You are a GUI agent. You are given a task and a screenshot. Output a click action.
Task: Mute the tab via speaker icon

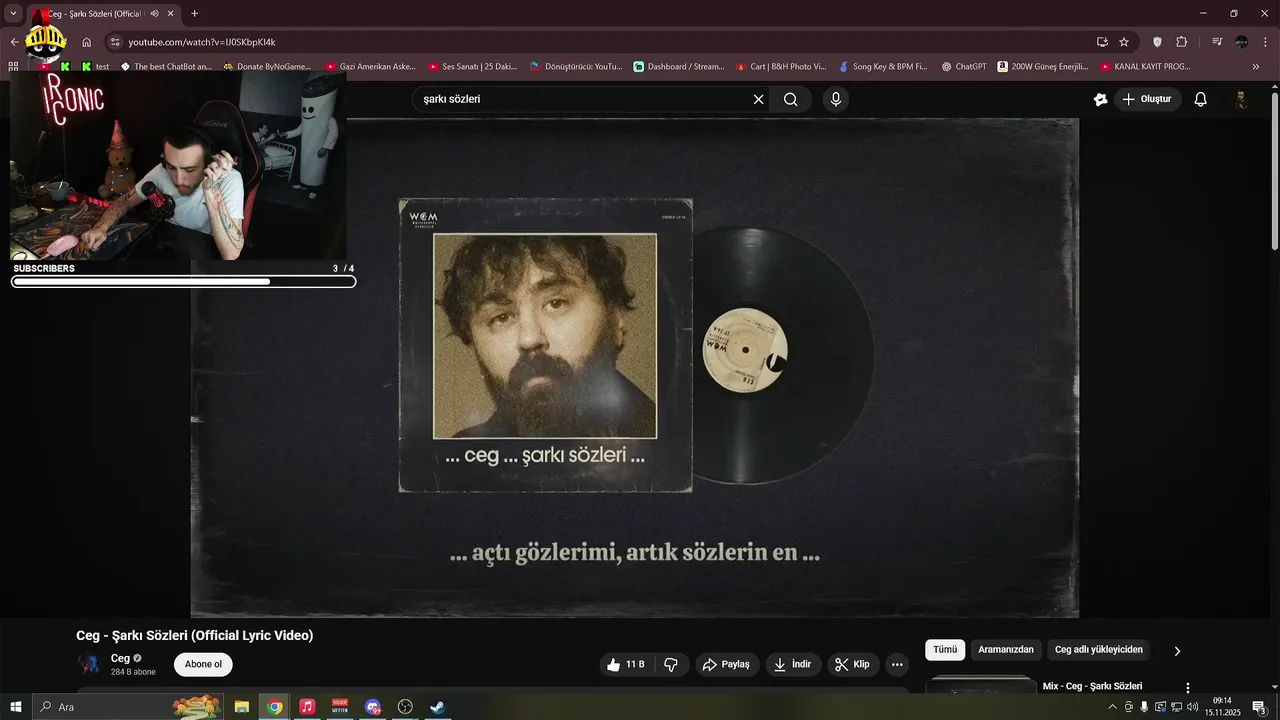pyautogui.click(x=154, y=14)
